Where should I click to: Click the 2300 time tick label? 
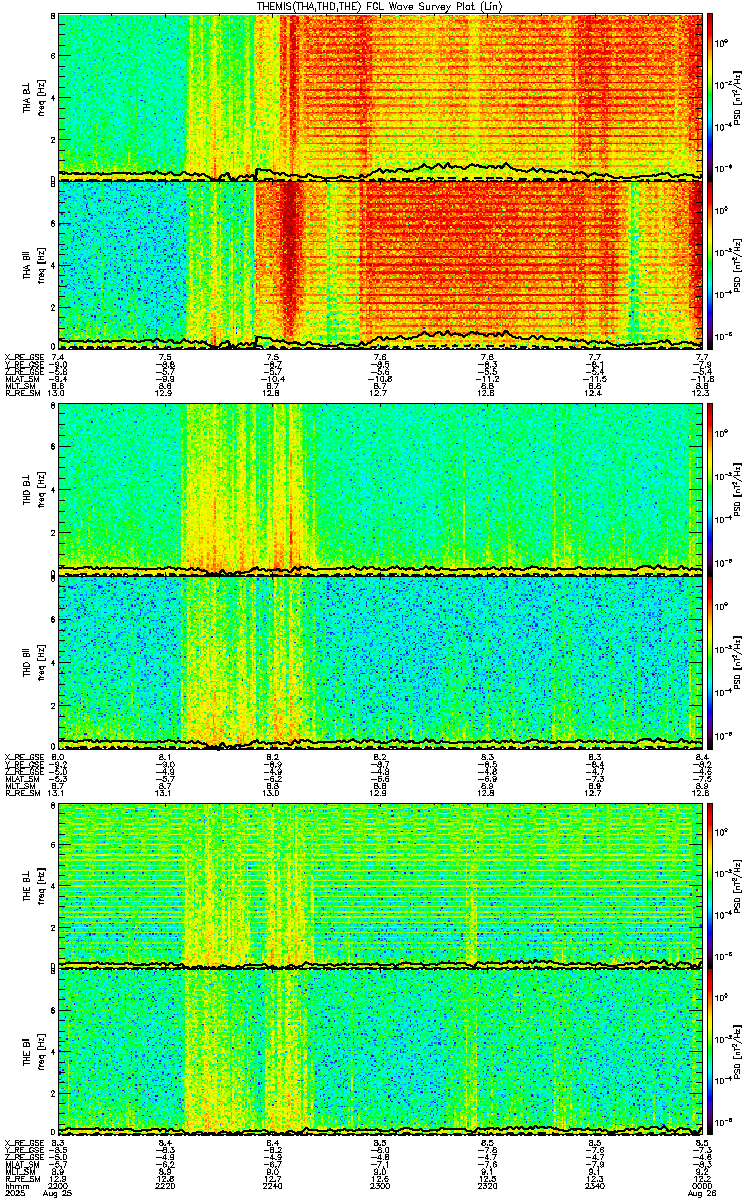(381, 1185)
